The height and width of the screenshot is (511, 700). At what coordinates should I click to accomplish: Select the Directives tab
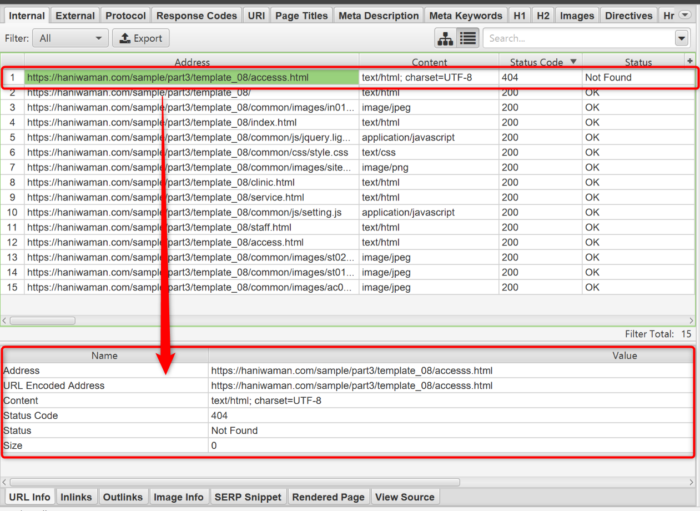(x=628, y=16)
